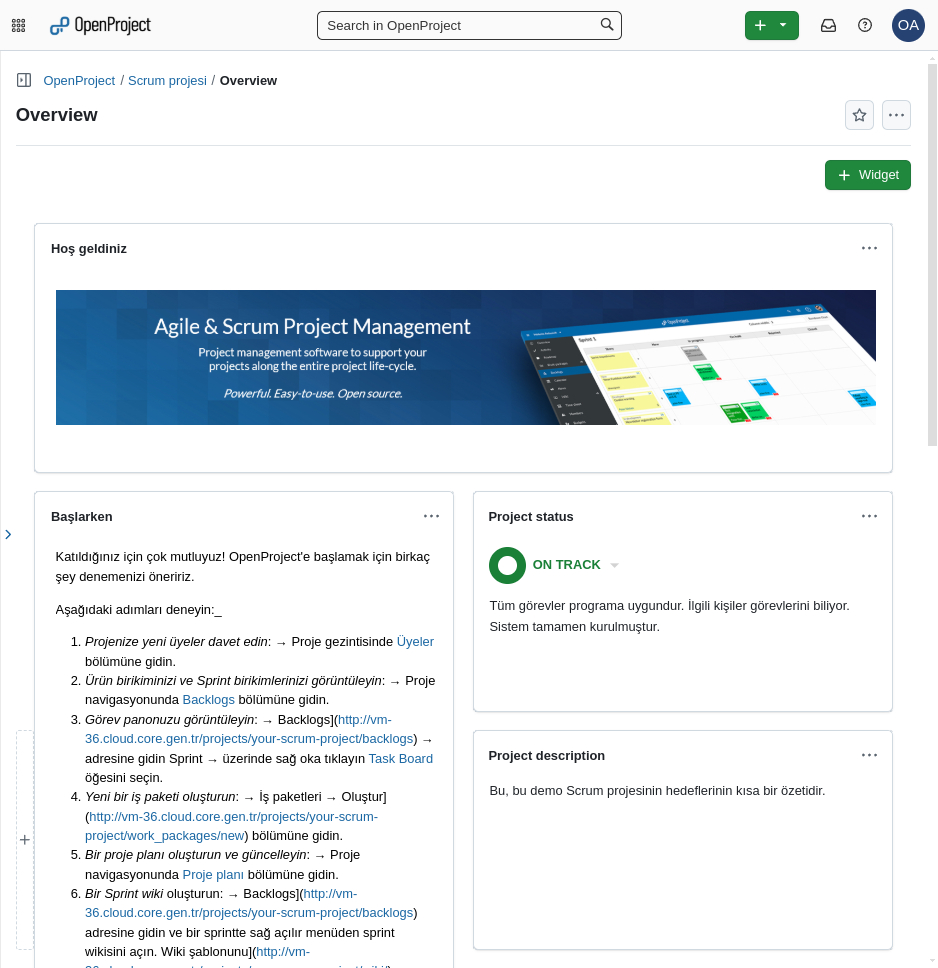Click the search magnifier icon
This screenshot has height=968, width=938.
[x=606, y=24]
